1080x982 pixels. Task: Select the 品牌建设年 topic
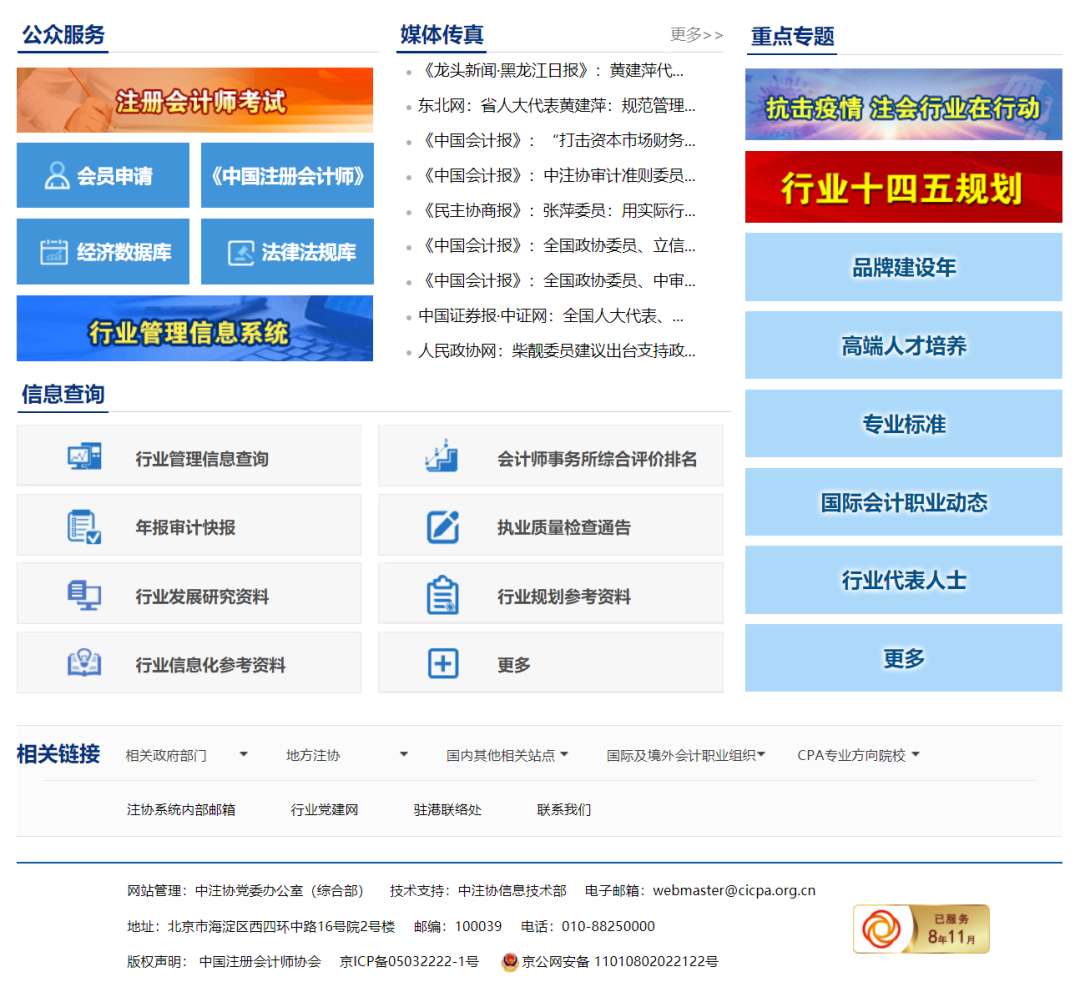(904, 267)
